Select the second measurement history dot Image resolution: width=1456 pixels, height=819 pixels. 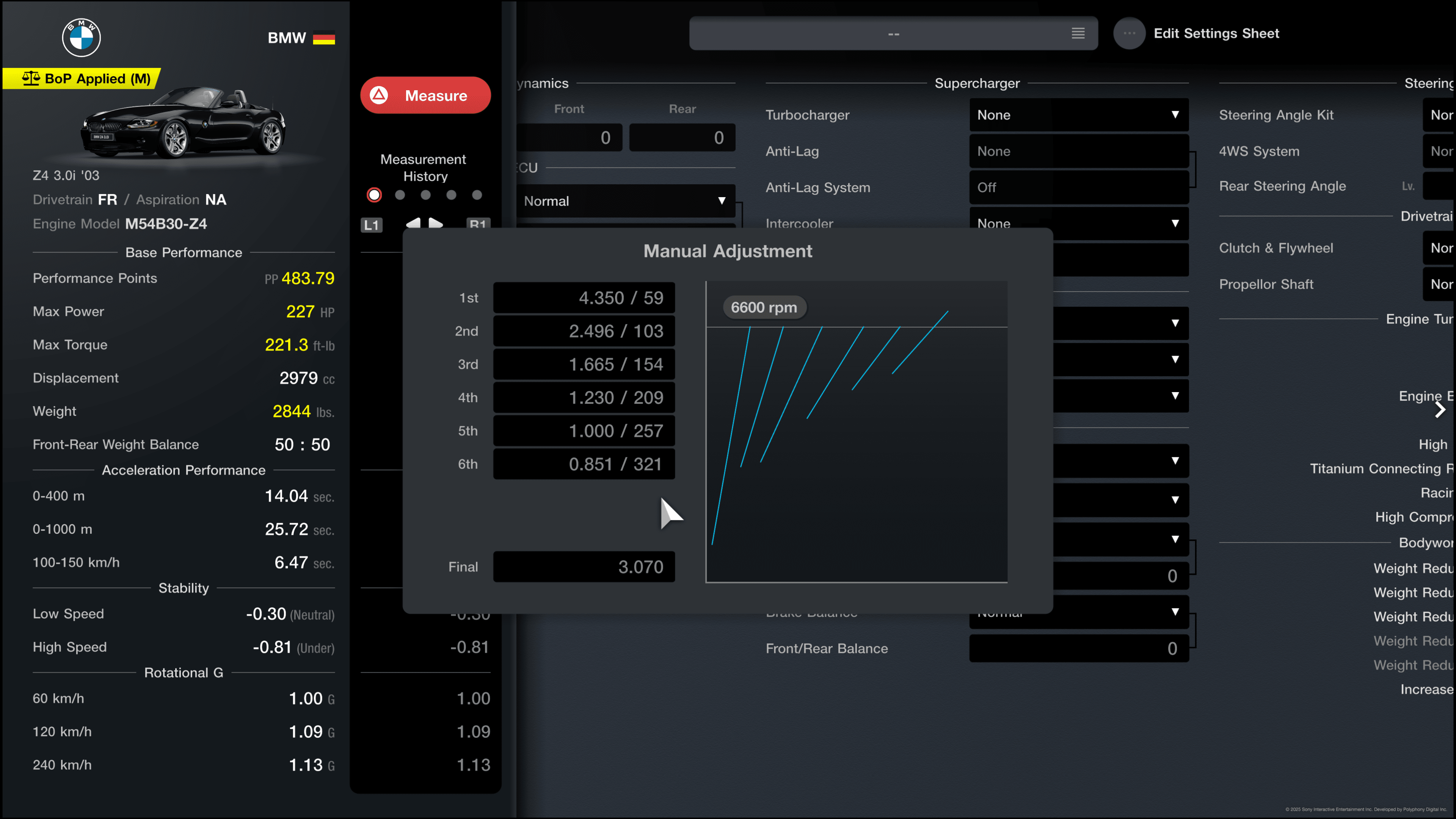(400, 195)
